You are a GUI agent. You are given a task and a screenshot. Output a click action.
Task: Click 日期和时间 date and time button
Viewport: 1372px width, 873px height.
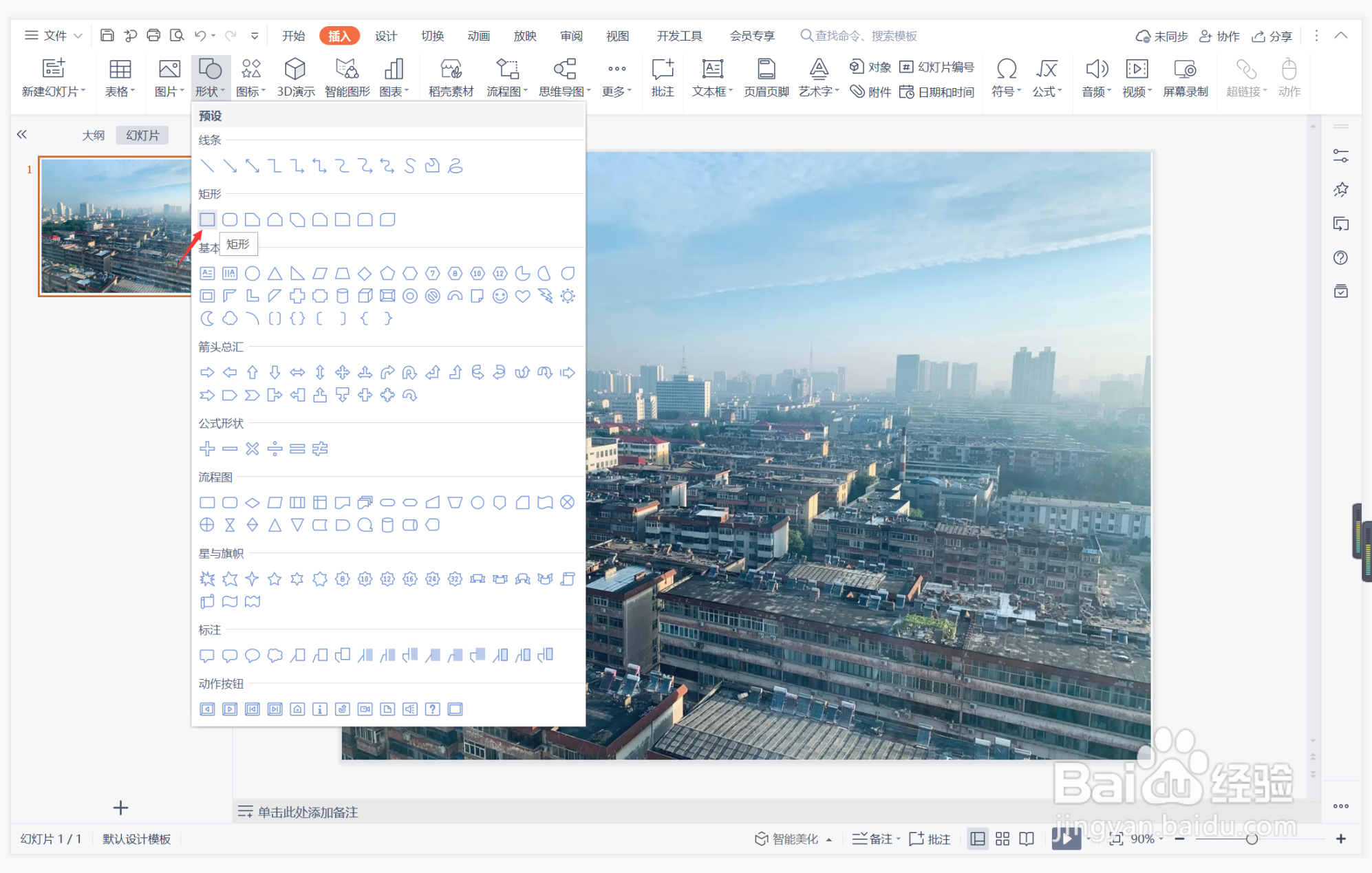(x=937, y=91)
